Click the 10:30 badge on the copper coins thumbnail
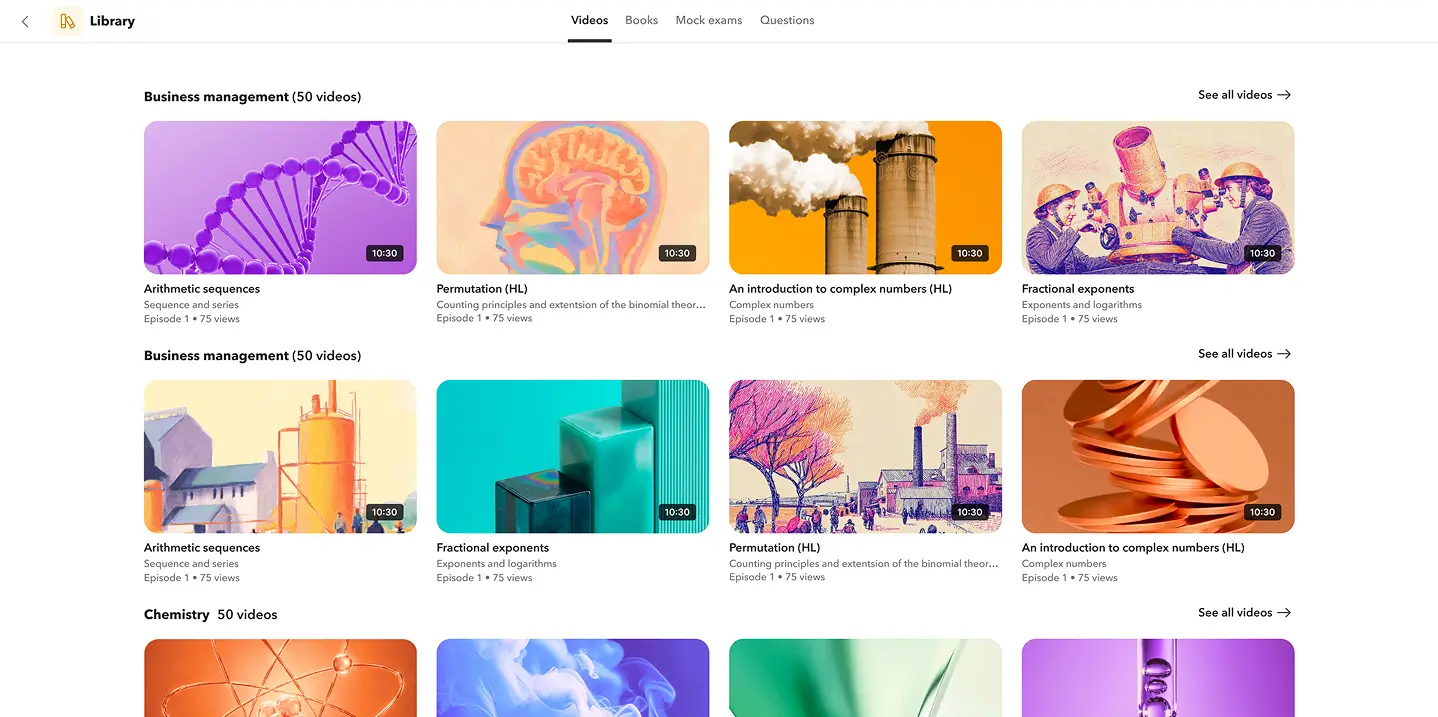 click(x=1262, y=512)
